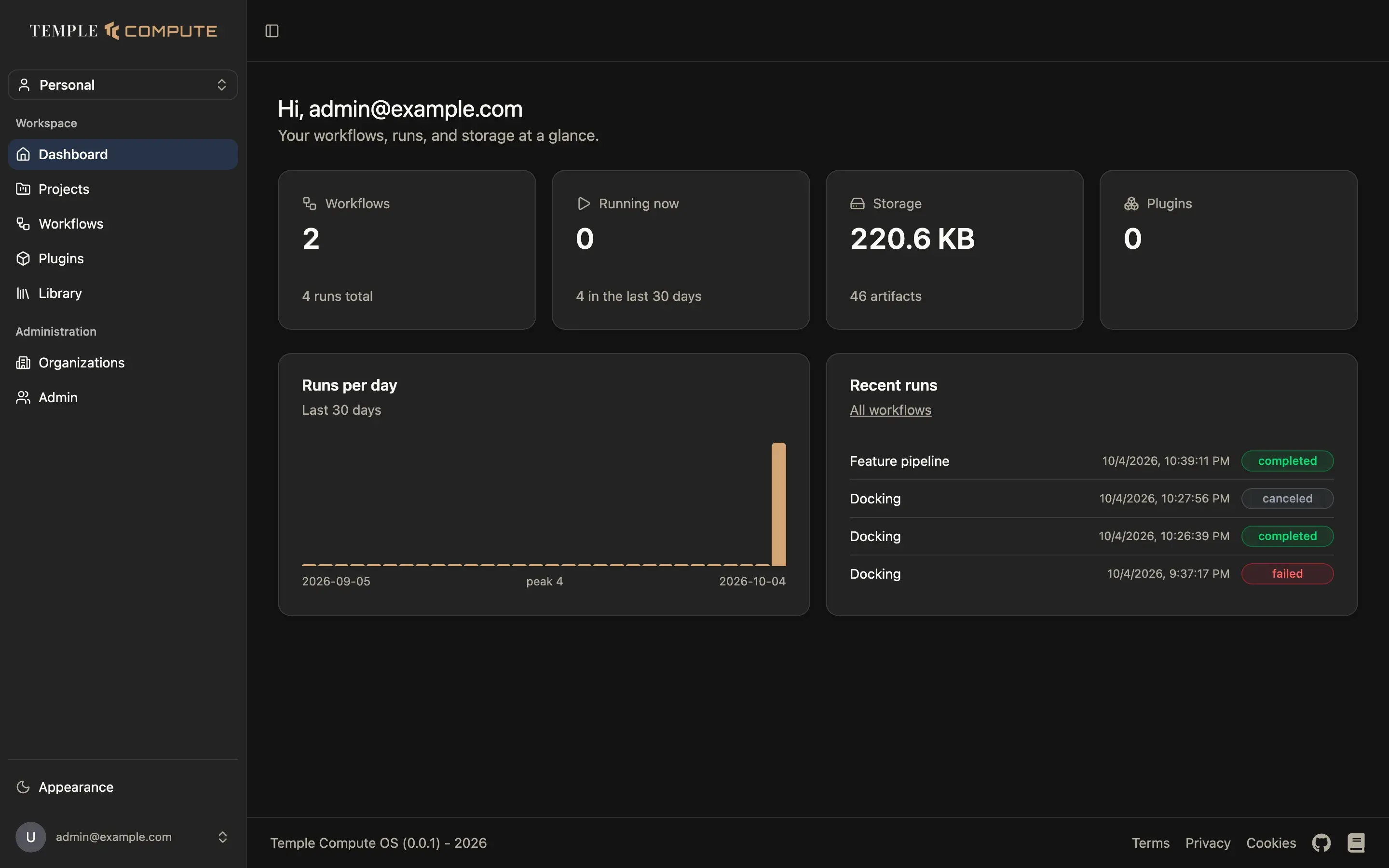
Task: Select the Feature pipeline run row
Action: [x=1091, y=461]
